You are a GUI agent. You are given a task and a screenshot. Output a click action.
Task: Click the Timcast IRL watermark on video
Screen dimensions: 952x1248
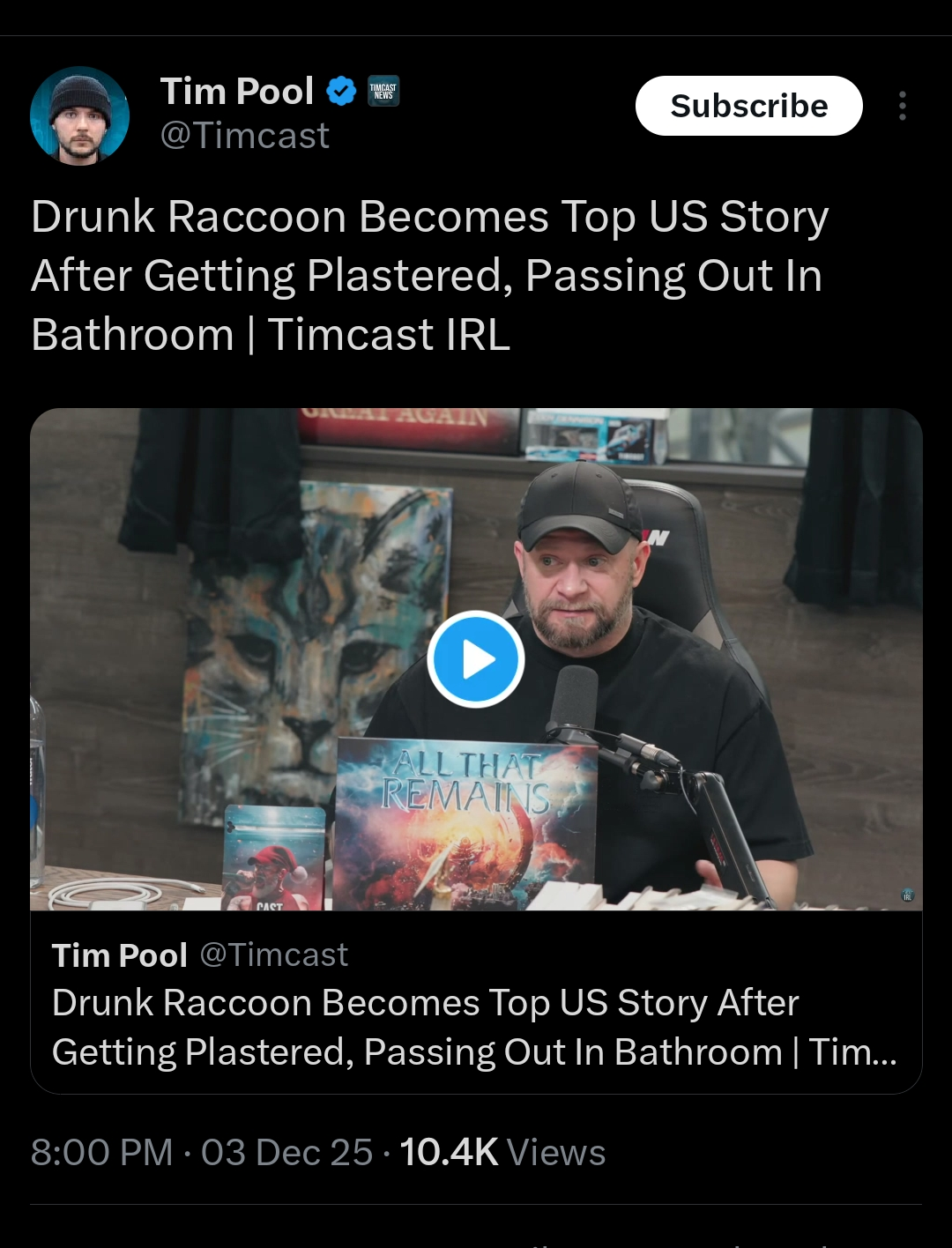[x=907, y=895]
